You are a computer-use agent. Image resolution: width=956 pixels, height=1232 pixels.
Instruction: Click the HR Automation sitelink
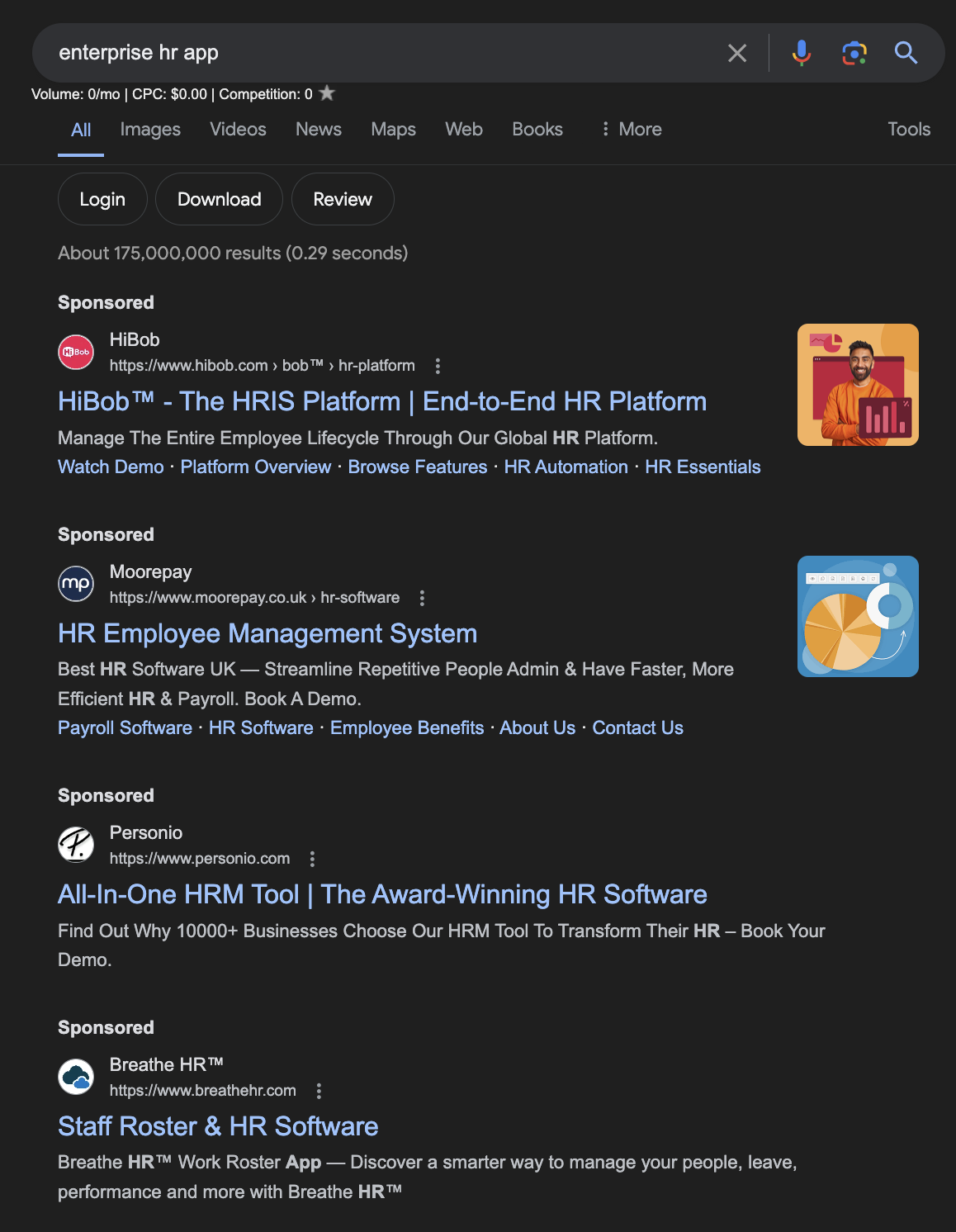(x=566, y=467)
